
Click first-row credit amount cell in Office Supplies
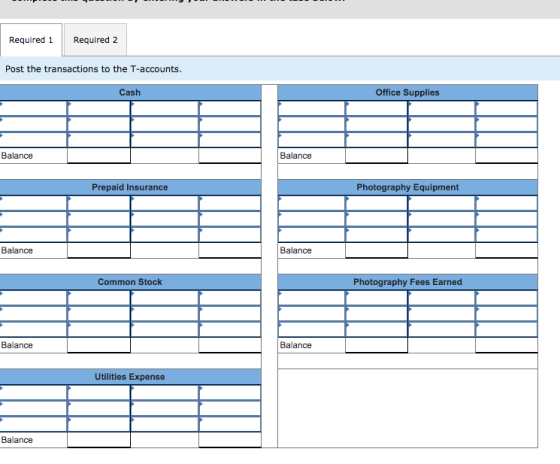coord(506,108)
